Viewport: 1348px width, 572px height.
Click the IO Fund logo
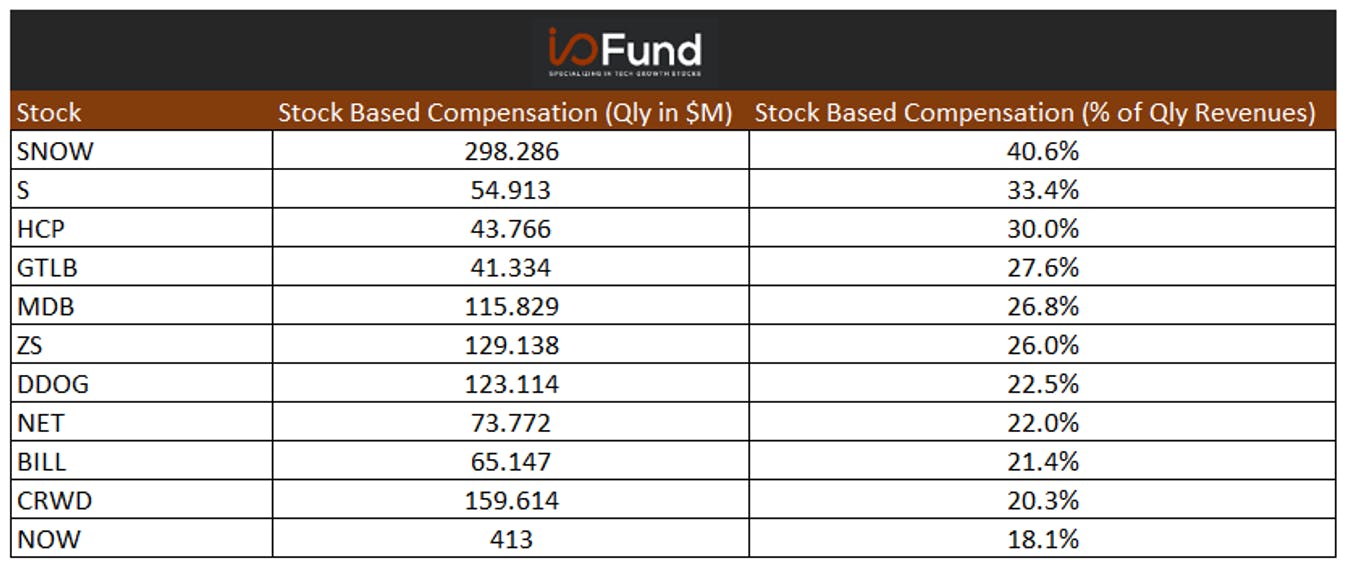point(625,53)
